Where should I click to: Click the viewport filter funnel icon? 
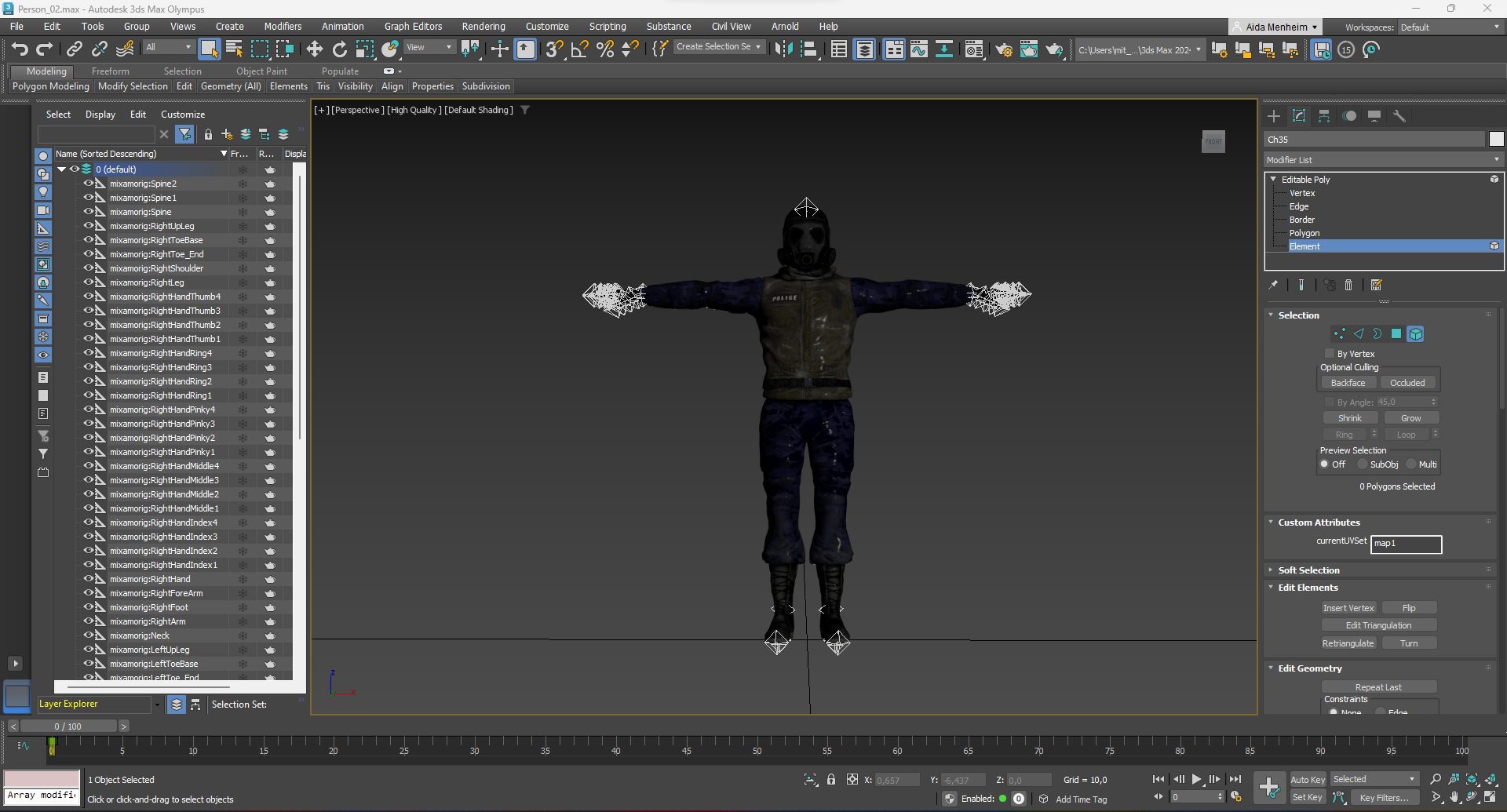pos(525,110)
